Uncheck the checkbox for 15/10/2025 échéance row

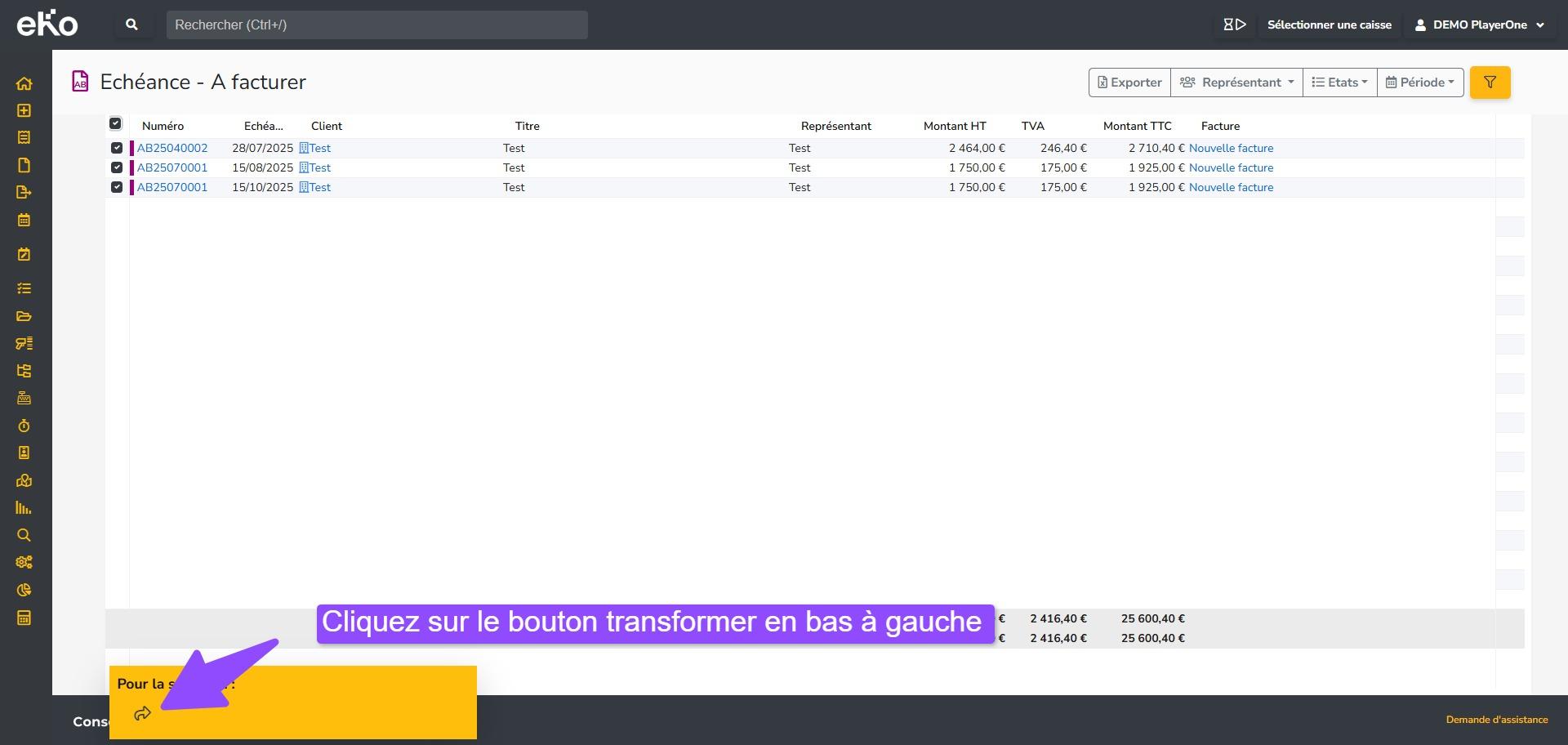[x=117, y=187]
